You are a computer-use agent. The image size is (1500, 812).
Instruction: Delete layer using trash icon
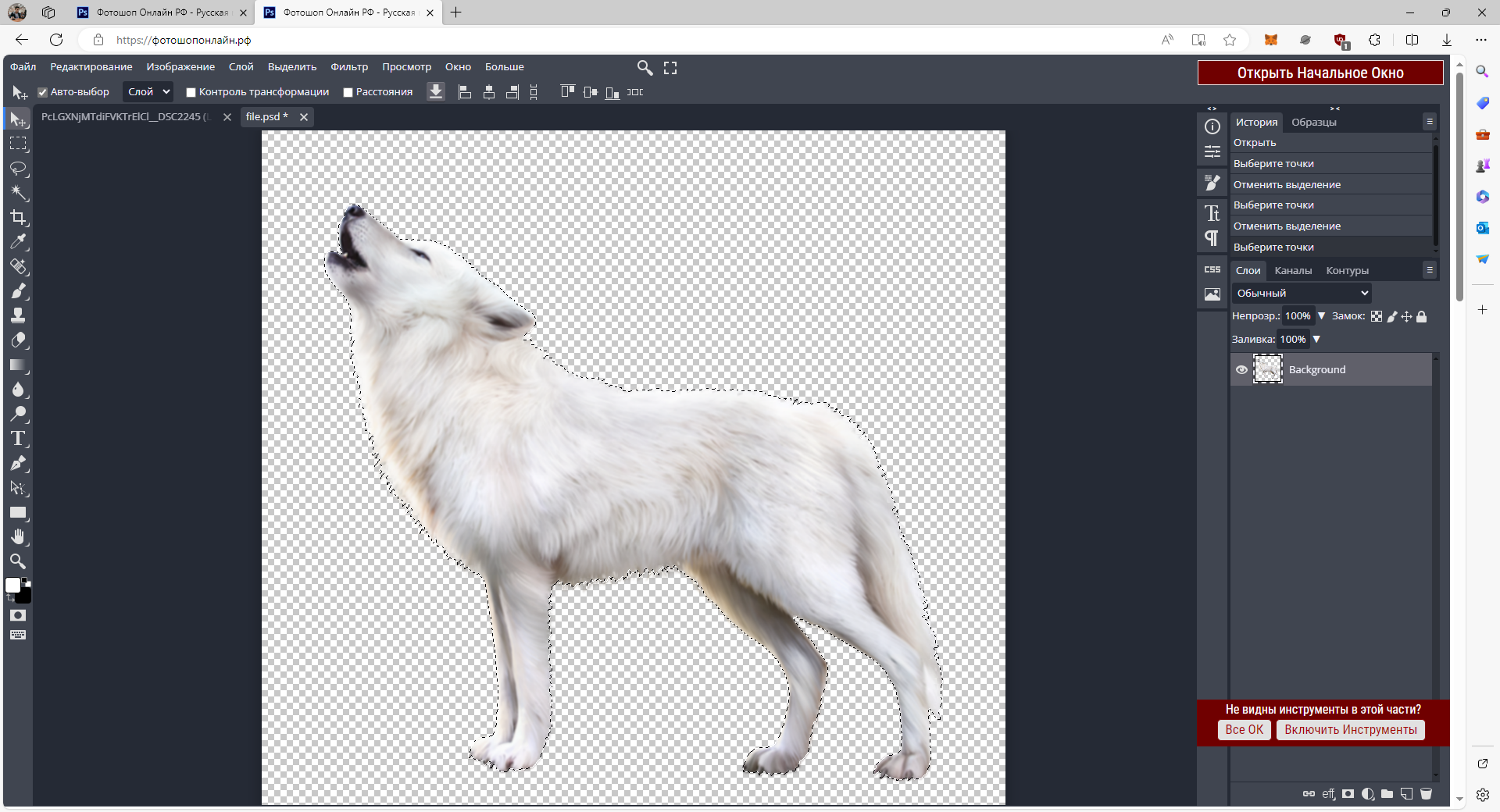click(x=1426, y=794)
